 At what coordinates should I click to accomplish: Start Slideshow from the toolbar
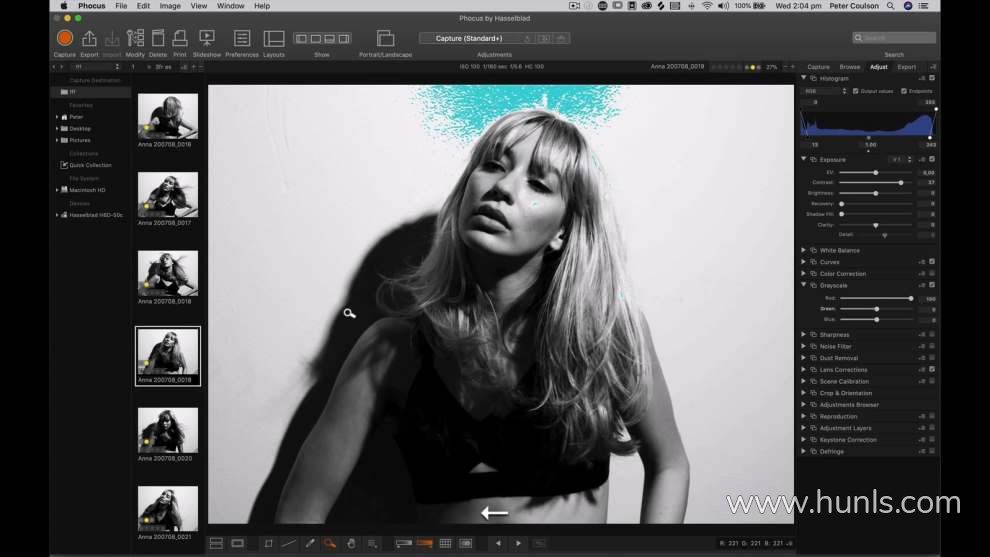[x=207, y=39]
